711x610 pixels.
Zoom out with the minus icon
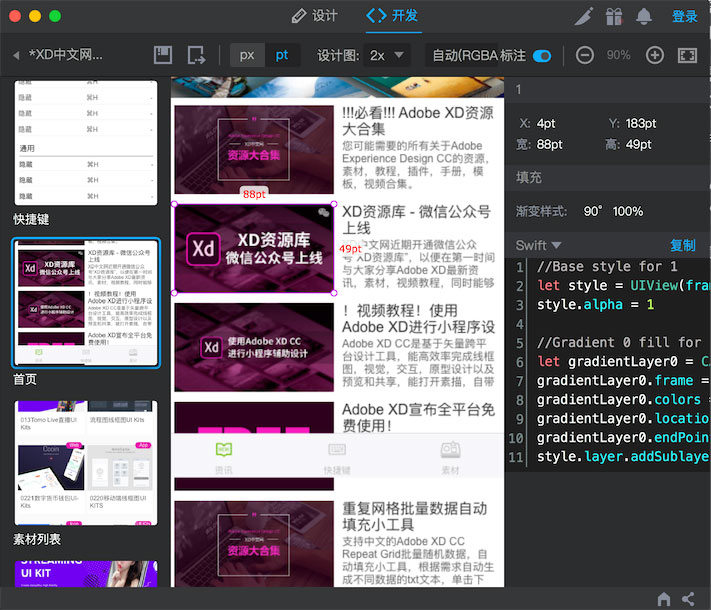(584, 55)
